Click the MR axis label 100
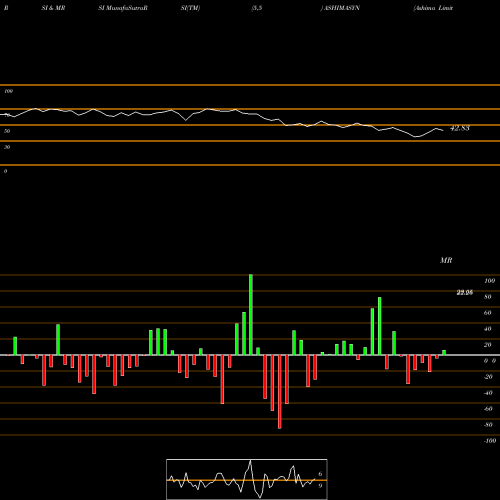Image resolution: width=500 pixels, height=500 pixels. coord(489,281)
